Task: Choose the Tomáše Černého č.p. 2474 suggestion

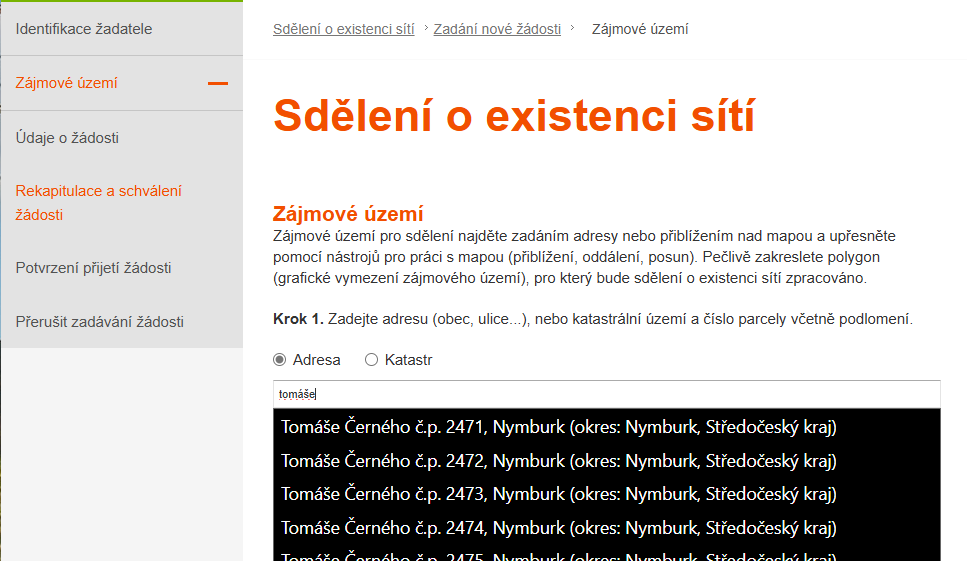Action: point(558,527)
